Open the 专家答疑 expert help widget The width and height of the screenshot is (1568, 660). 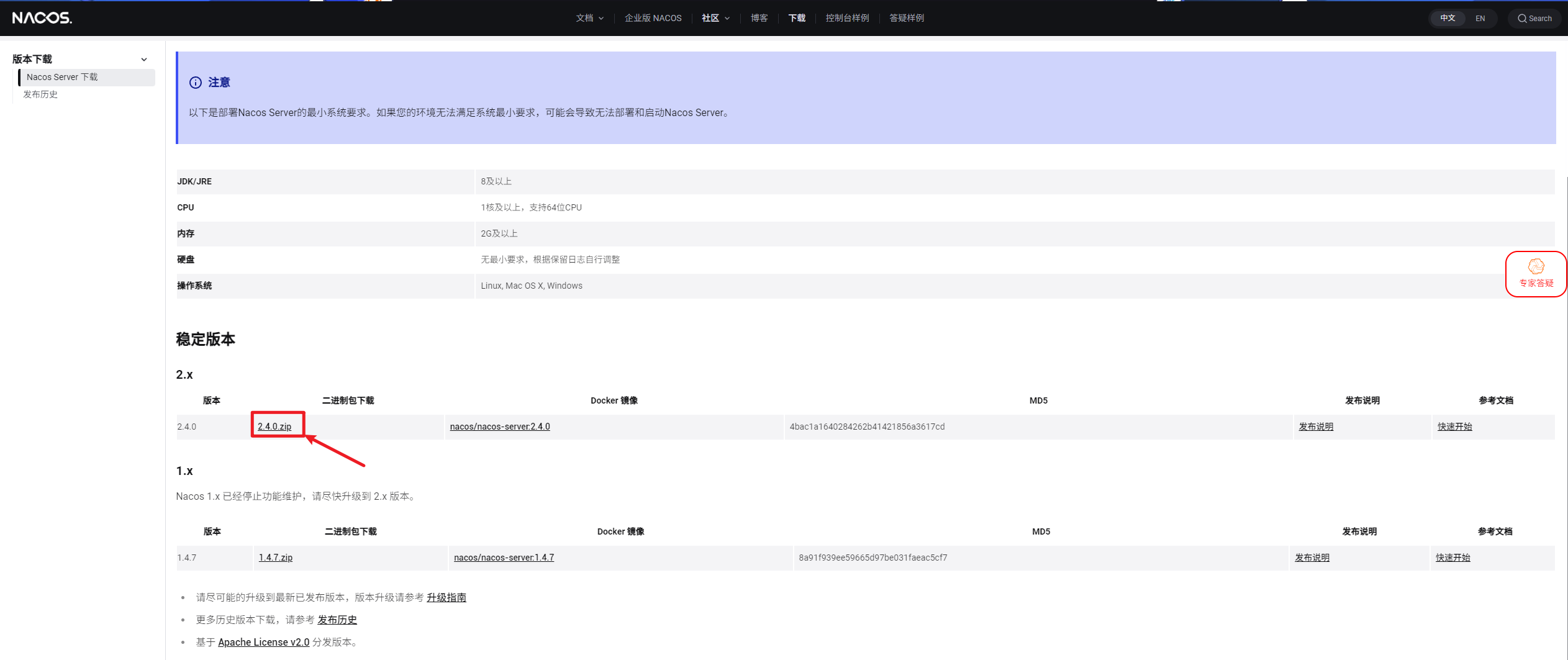[1536, 274]
